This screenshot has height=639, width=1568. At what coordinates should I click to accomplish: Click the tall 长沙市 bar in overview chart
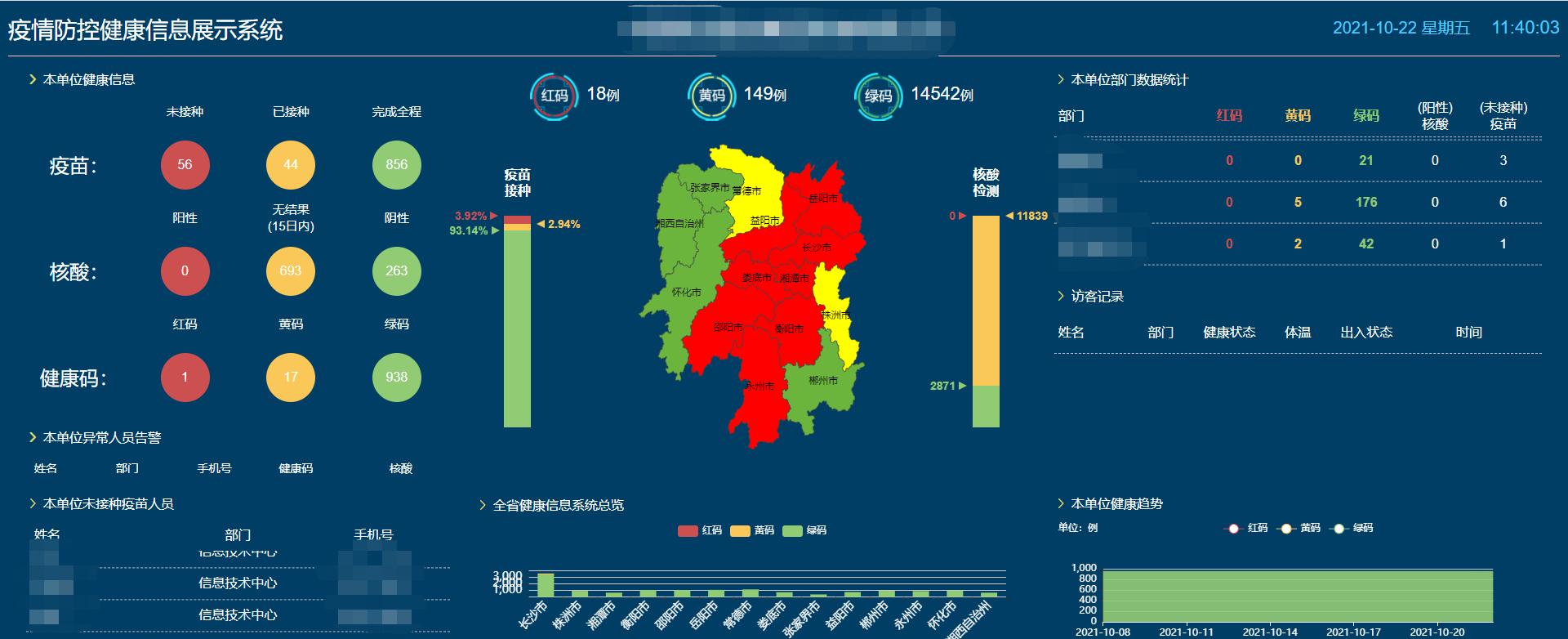[x=546, y=585]
